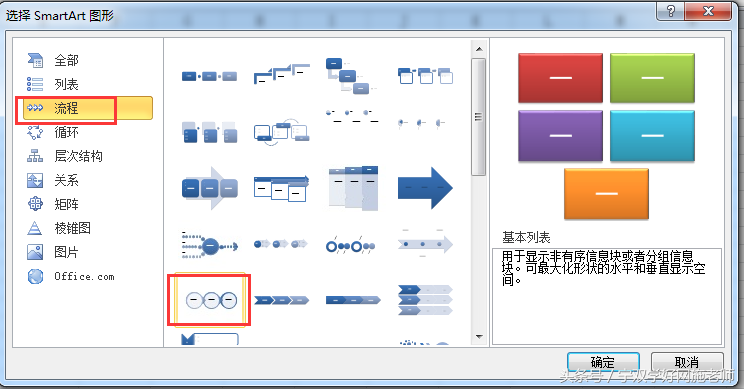Open help with the question mark button
The height and width of the screenshot is (389, 744).
[670, 11]
